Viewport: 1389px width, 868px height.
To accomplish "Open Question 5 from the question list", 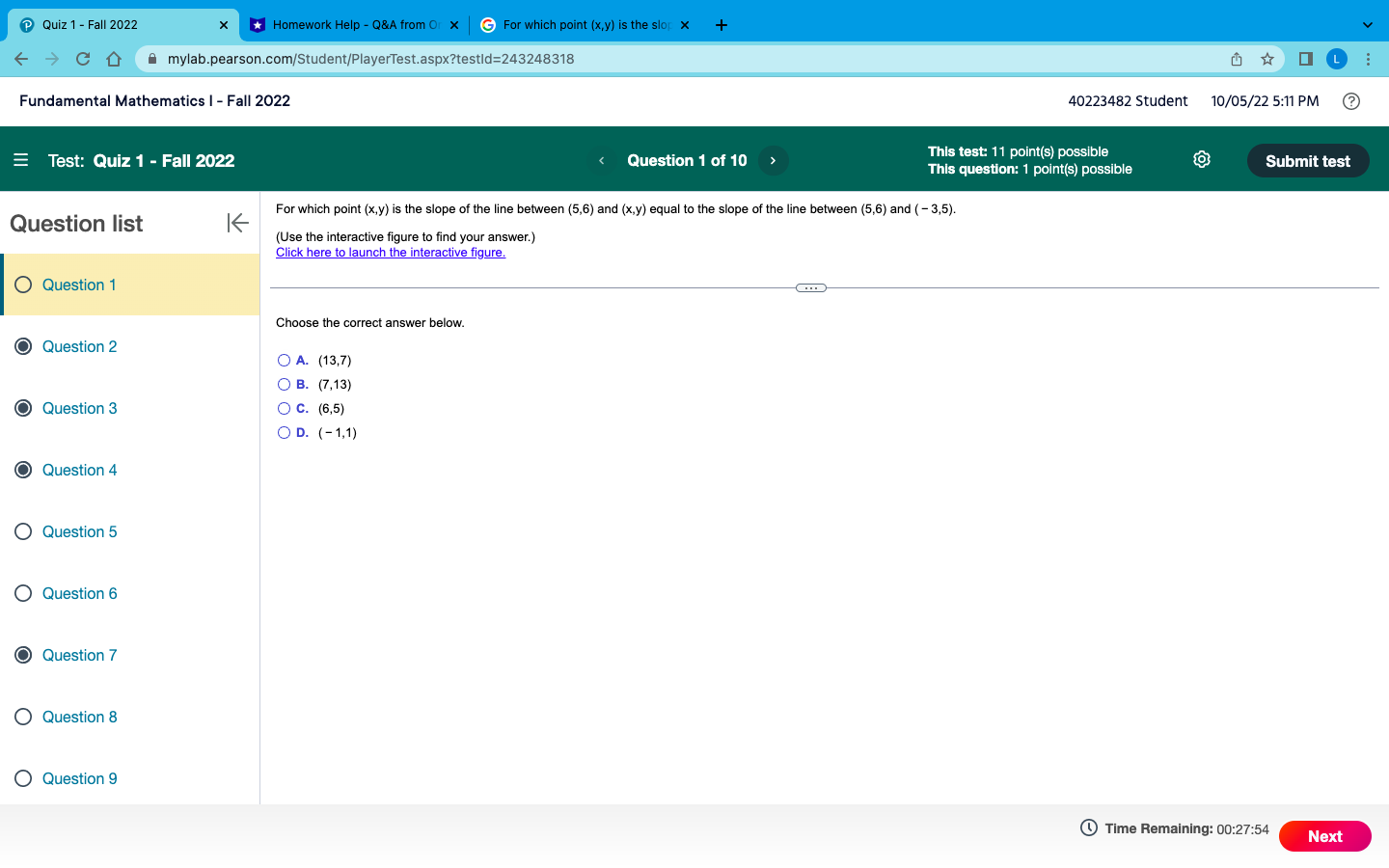I will click(x=79, y=531).
